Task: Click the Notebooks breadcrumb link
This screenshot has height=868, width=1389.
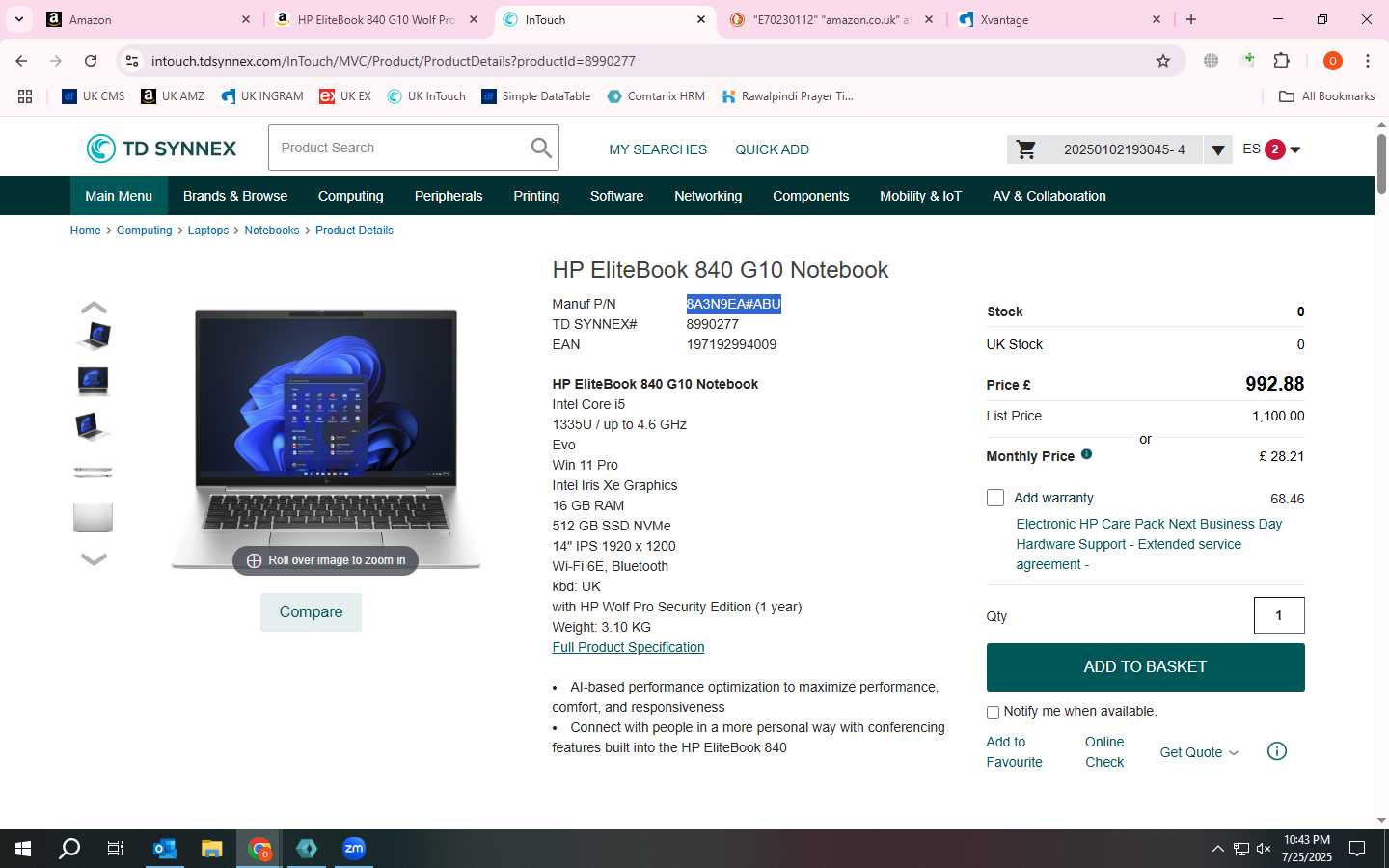Action: pos(272,231)
